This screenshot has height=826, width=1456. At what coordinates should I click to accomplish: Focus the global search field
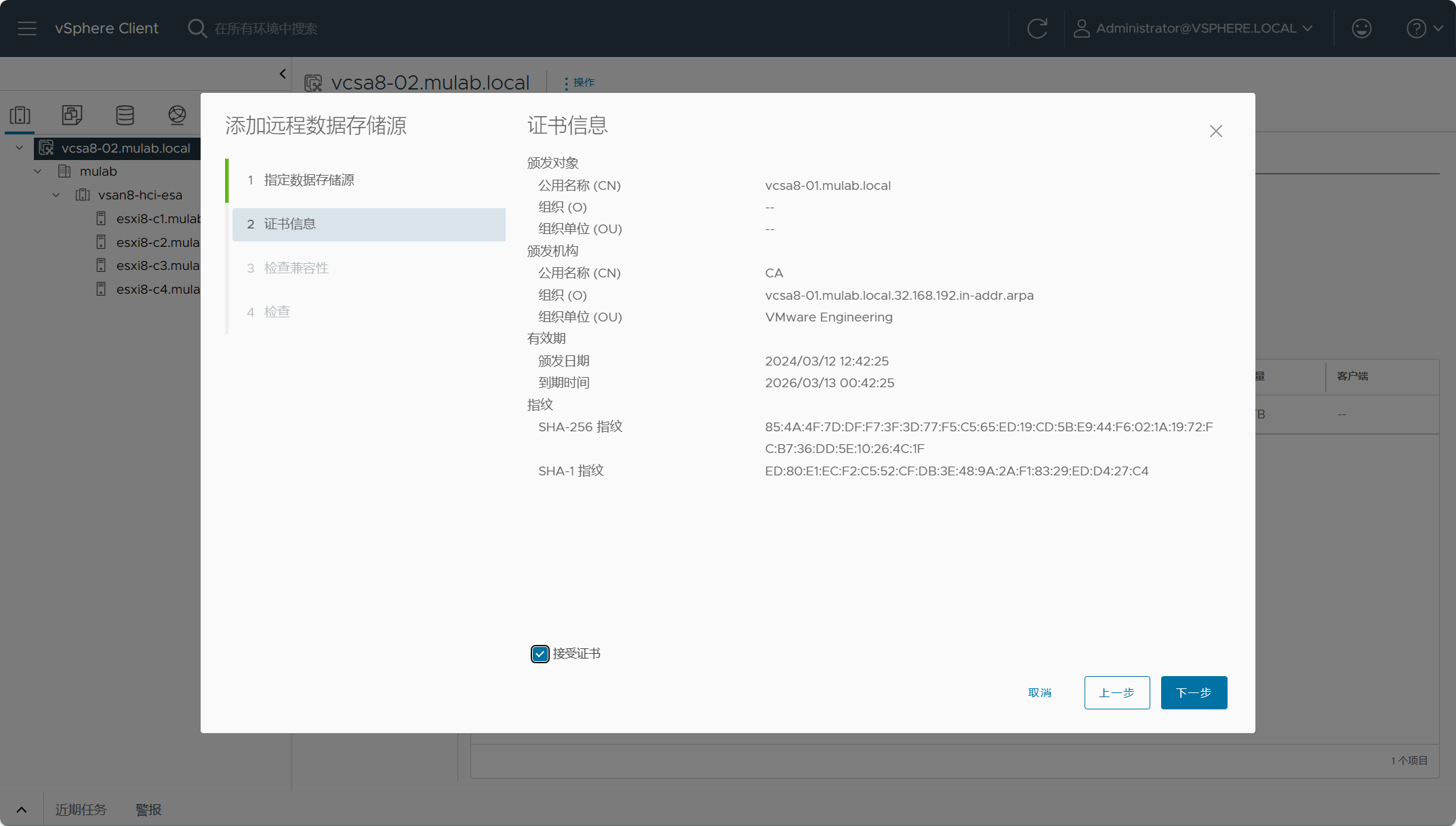point(266,28)
